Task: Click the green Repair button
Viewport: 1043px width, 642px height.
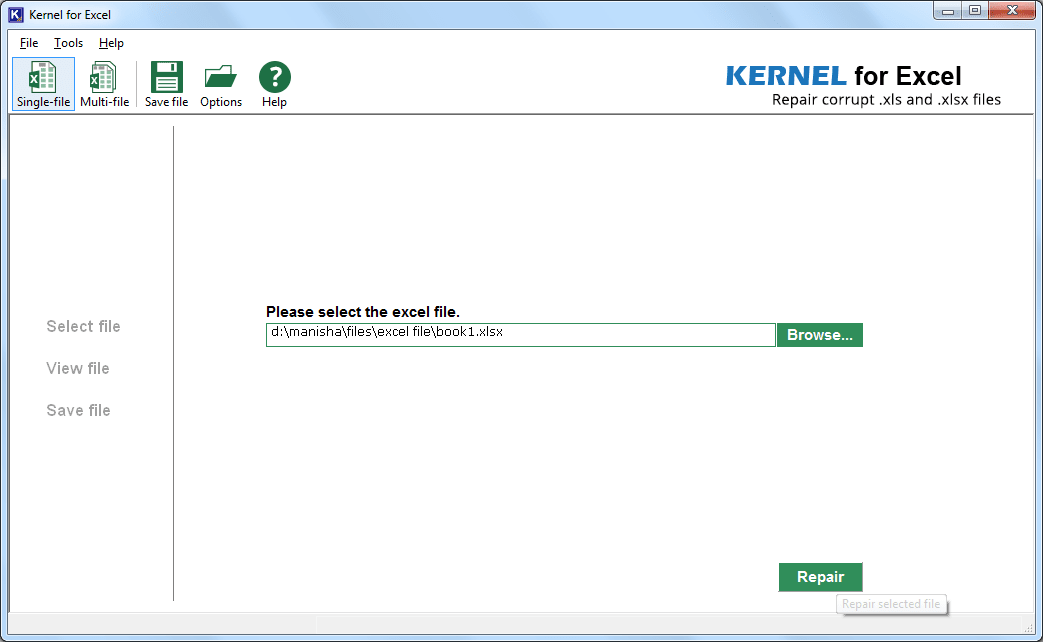Action: pos(820,577)
